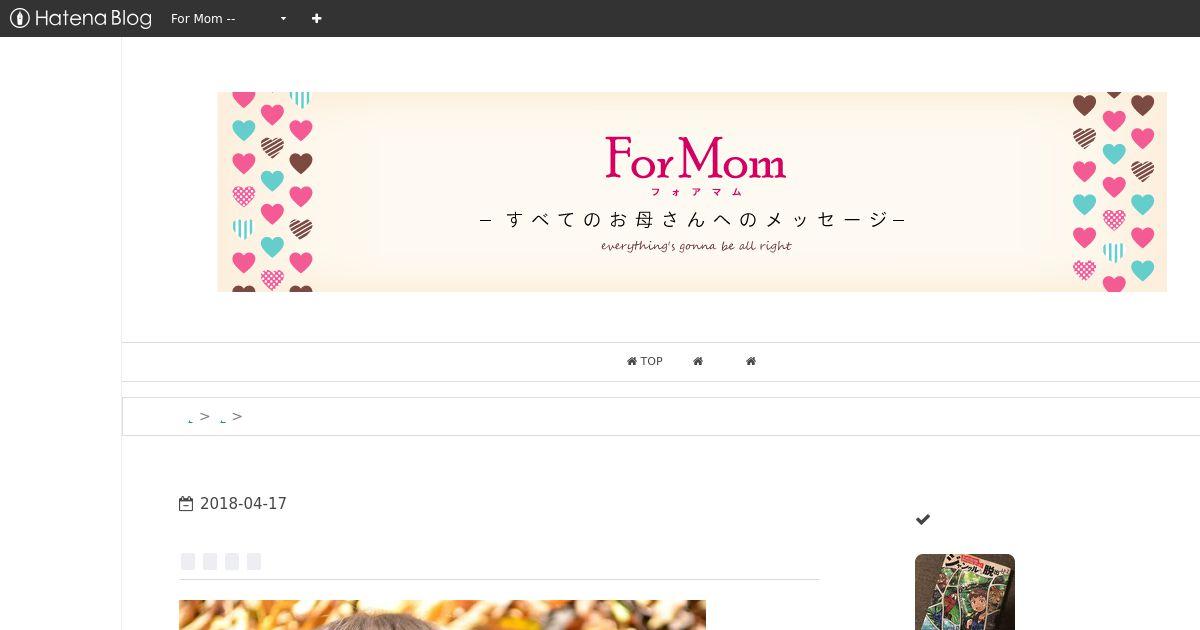Viewport: 1200px width, 630px height.
Task: Go to TOP in navigation menu
Action: coord(645,361)
